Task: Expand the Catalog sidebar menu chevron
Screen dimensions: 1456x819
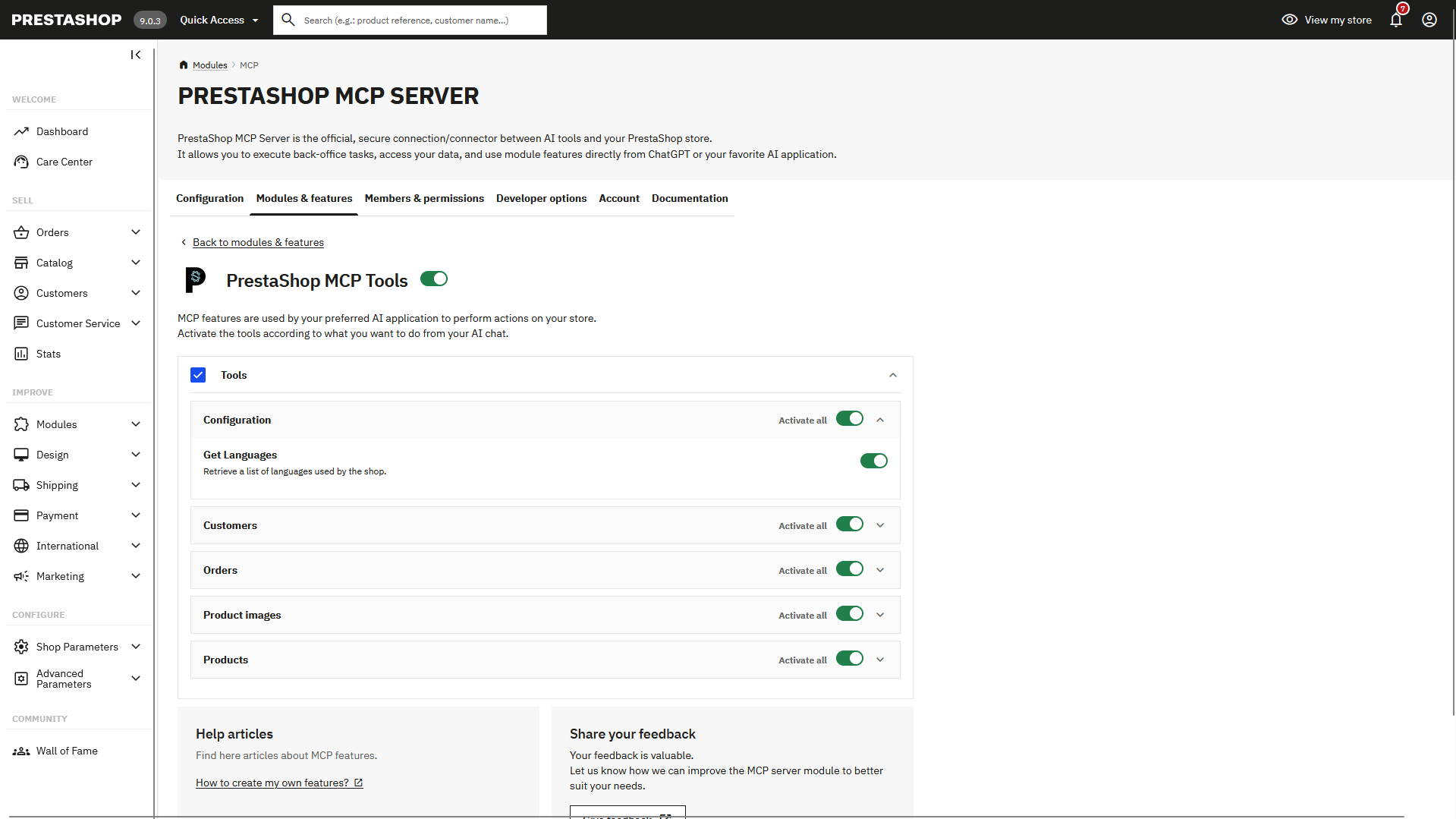Action: tap(136, 263)
